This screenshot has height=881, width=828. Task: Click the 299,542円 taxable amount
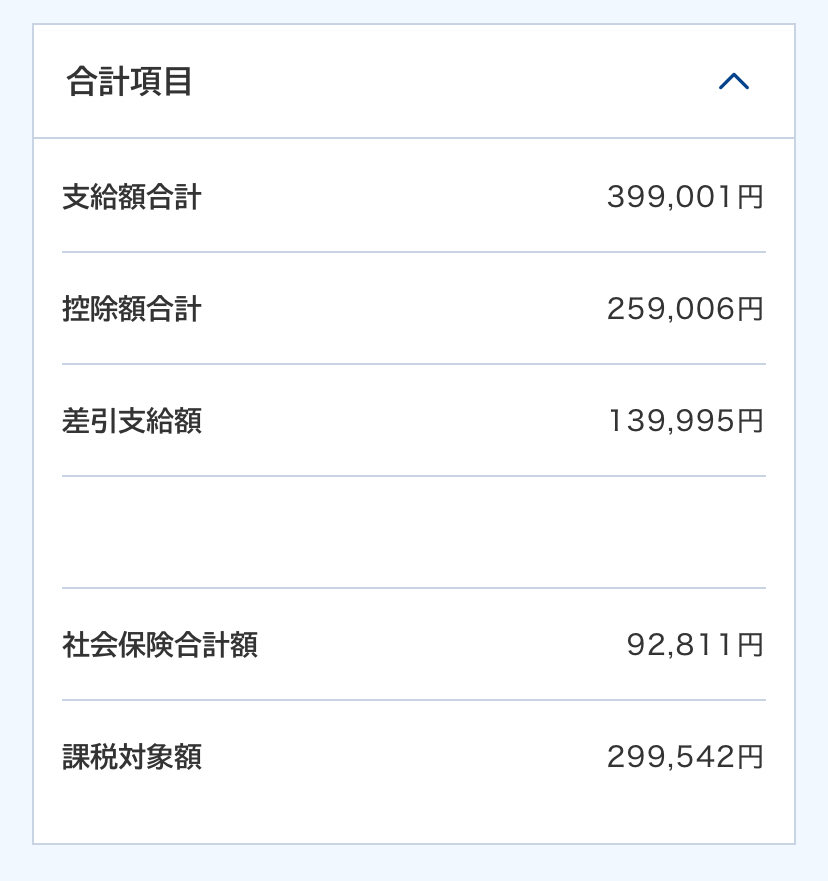685,756
